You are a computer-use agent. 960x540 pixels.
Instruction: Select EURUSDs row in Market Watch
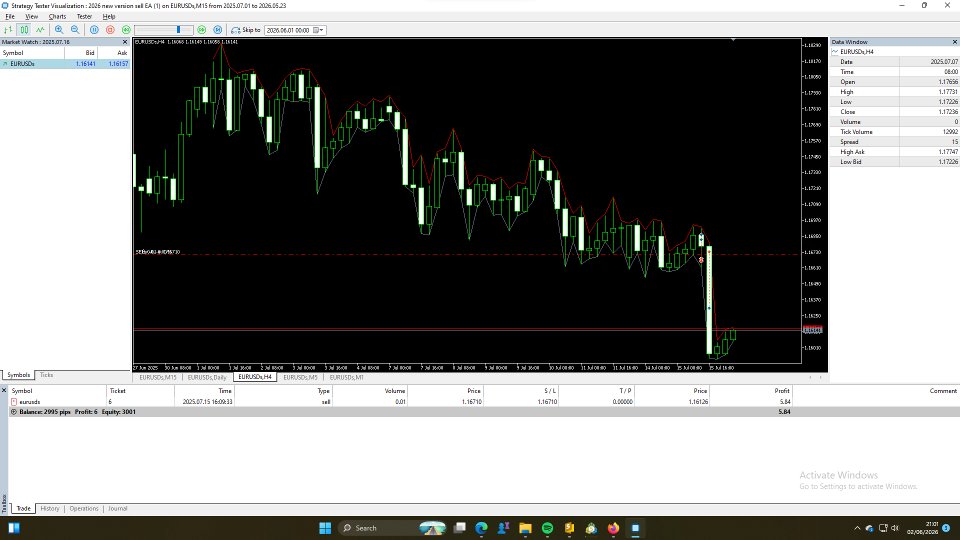[x=65, y=64]
